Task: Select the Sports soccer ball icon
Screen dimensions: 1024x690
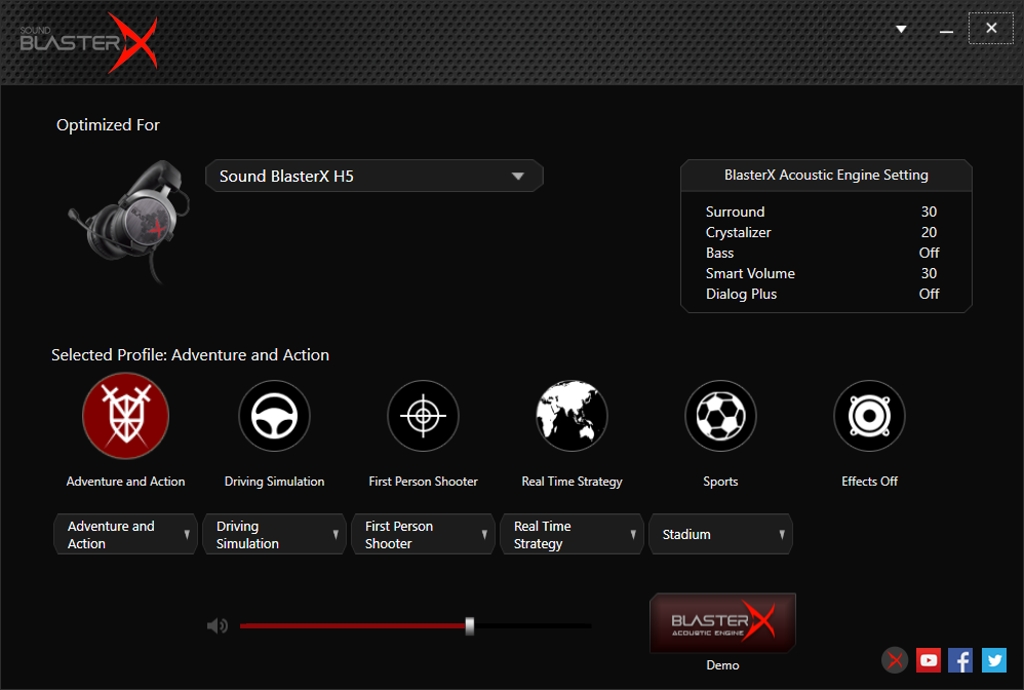Action: (x=720, y=416)
